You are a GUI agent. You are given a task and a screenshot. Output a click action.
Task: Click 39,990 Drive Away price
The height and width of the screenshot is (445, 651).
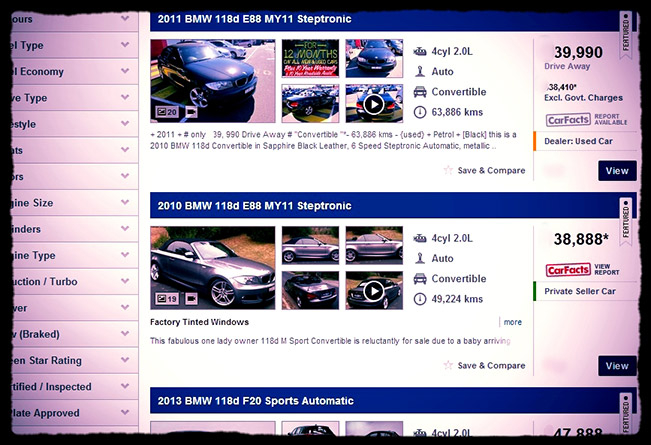[x=578, y=52]
